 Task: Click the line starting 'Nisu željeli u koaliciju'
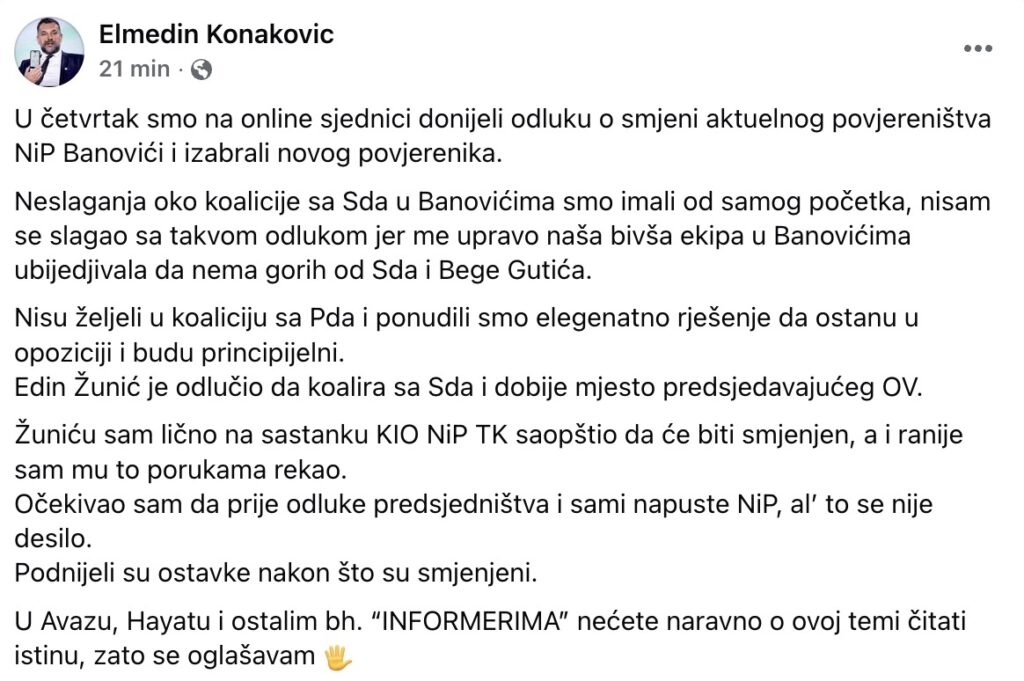pos(466,317)
